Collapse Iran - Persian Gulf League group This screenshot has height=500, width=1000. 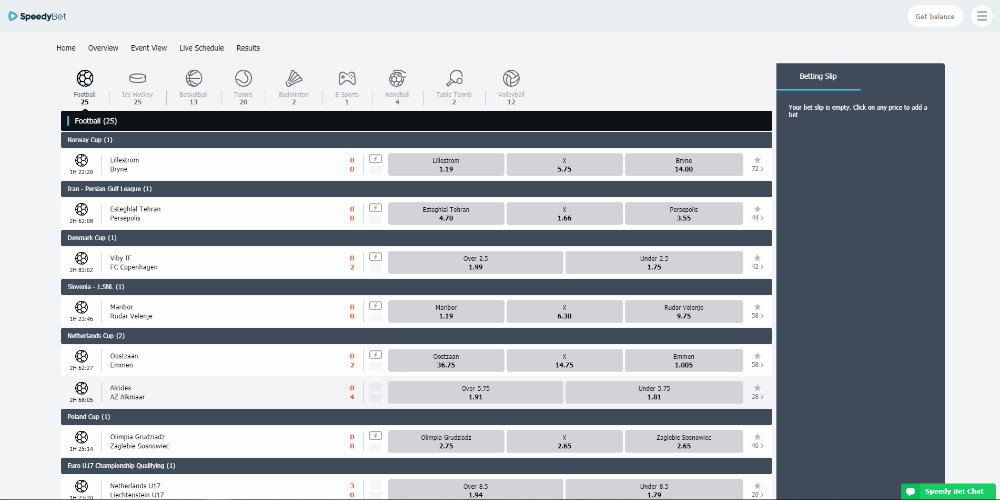[416, 189]
